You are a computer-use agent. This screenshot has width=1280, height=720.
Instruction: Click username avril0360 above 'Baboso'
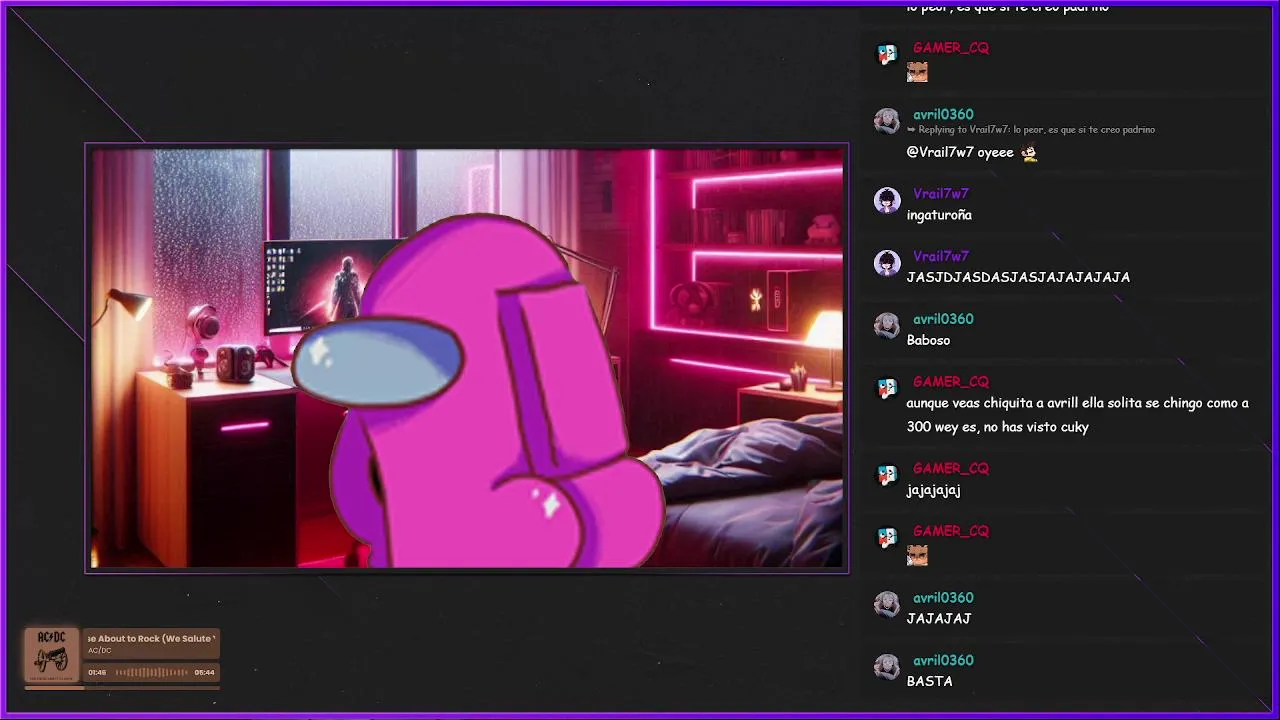(943, 319)
